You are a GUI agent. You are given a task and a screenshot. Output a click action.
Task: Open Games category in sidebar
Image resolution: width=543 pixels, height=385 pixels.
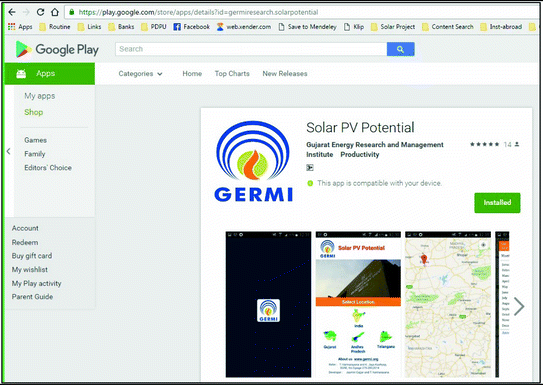click(35, 140)
